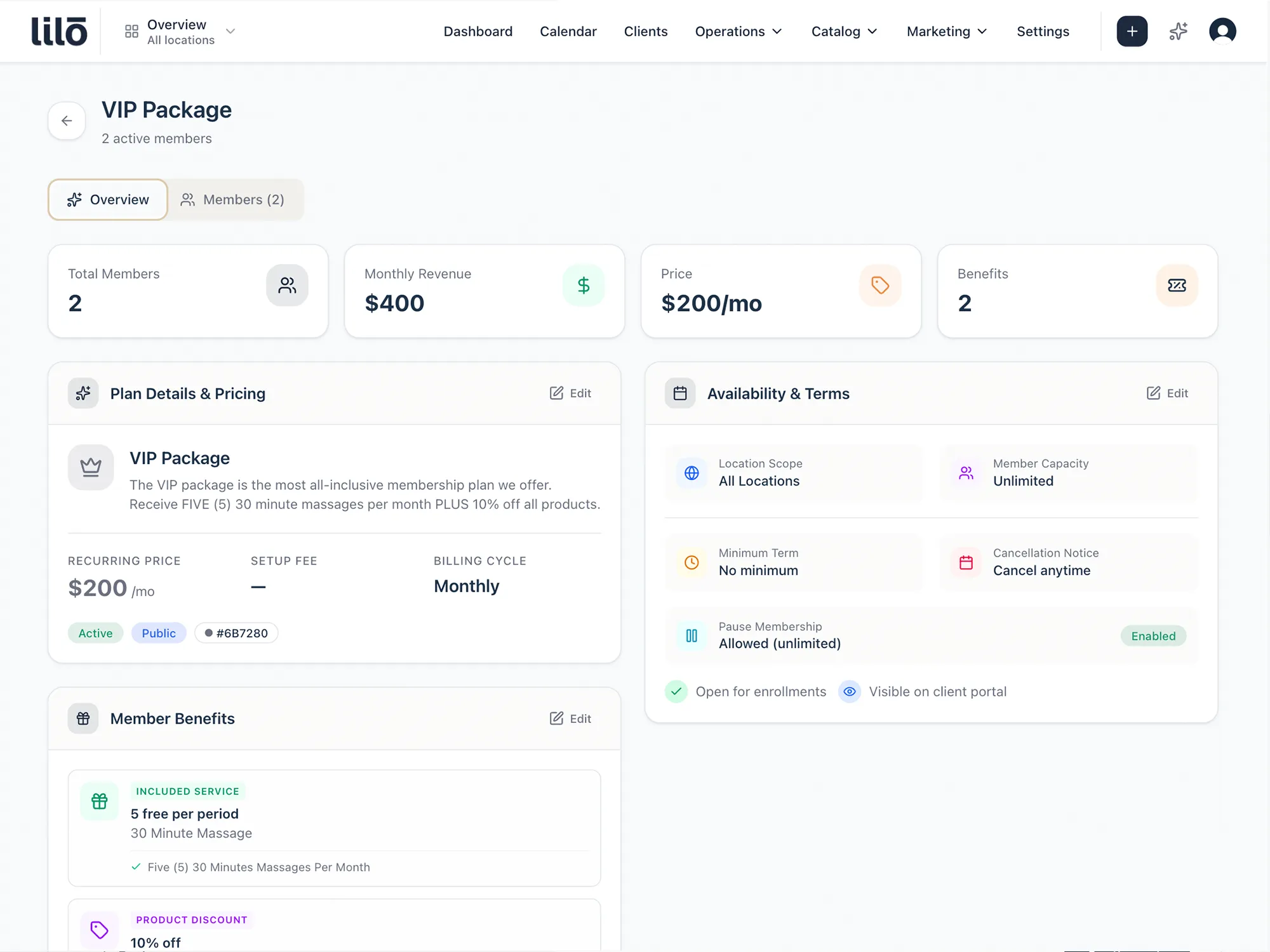1270x952 pixels.
Task: Click the crown icon next to VIP Package
Action: click(x=91, y=467)
